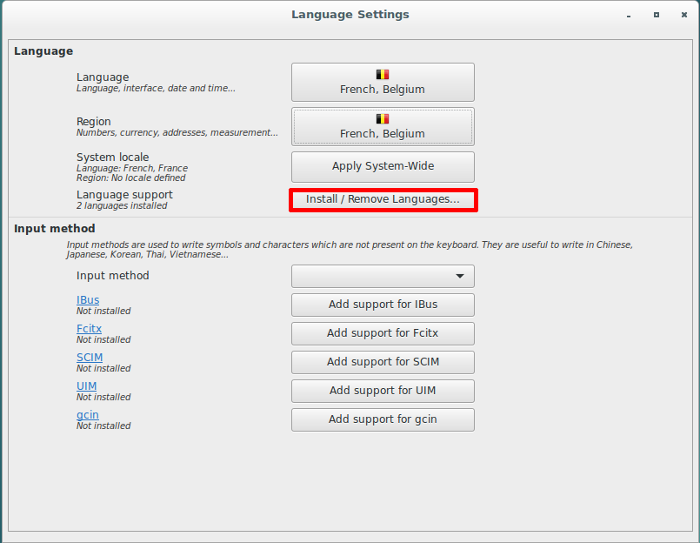Viewport: 700px width, 543px height.
Task: Click the Belgian flag on Region button
Action: click(382, 119)
